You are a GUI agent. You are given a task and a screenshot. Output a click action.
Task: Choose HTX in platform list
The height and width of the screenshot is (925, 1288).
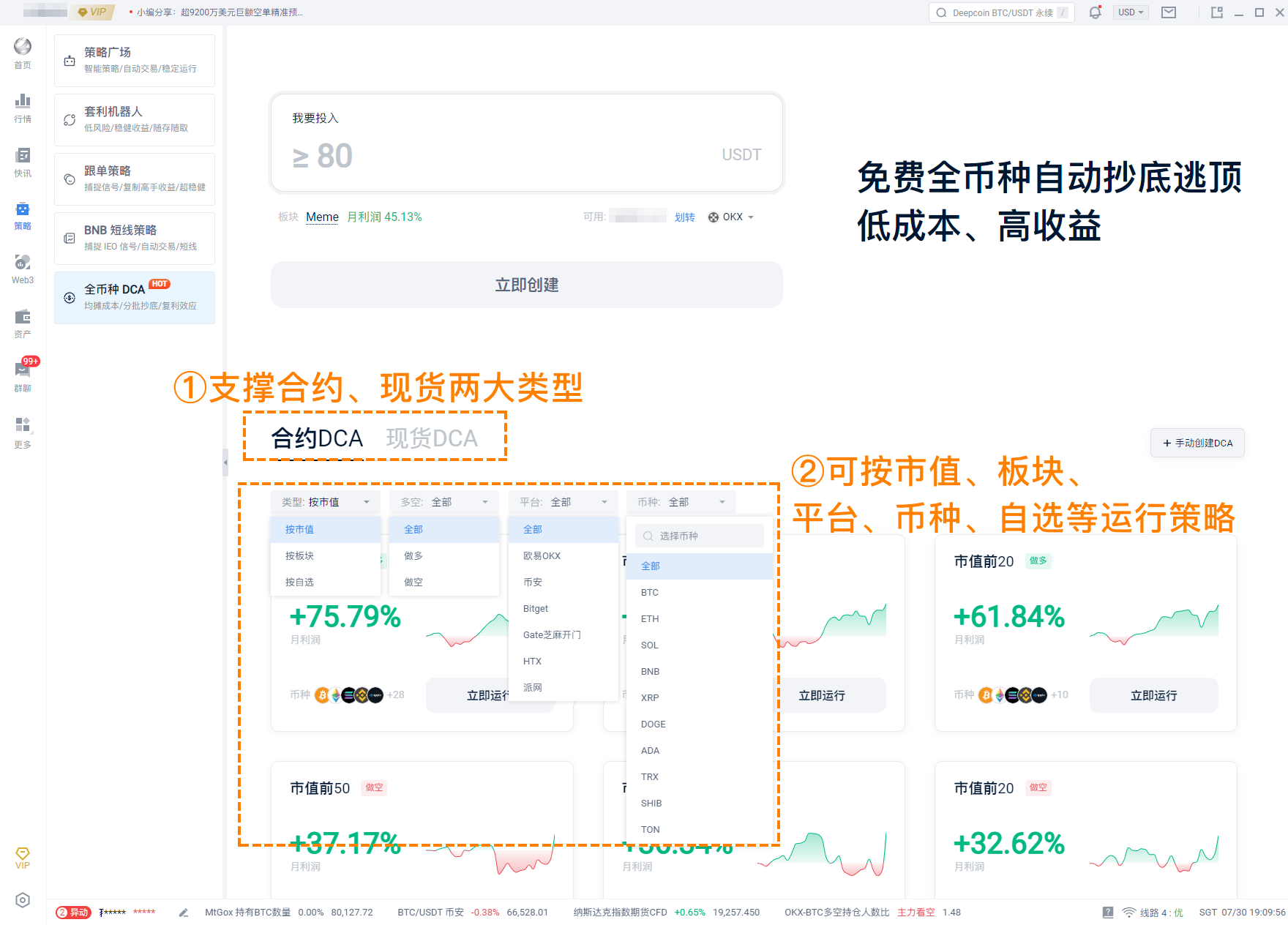563,662
